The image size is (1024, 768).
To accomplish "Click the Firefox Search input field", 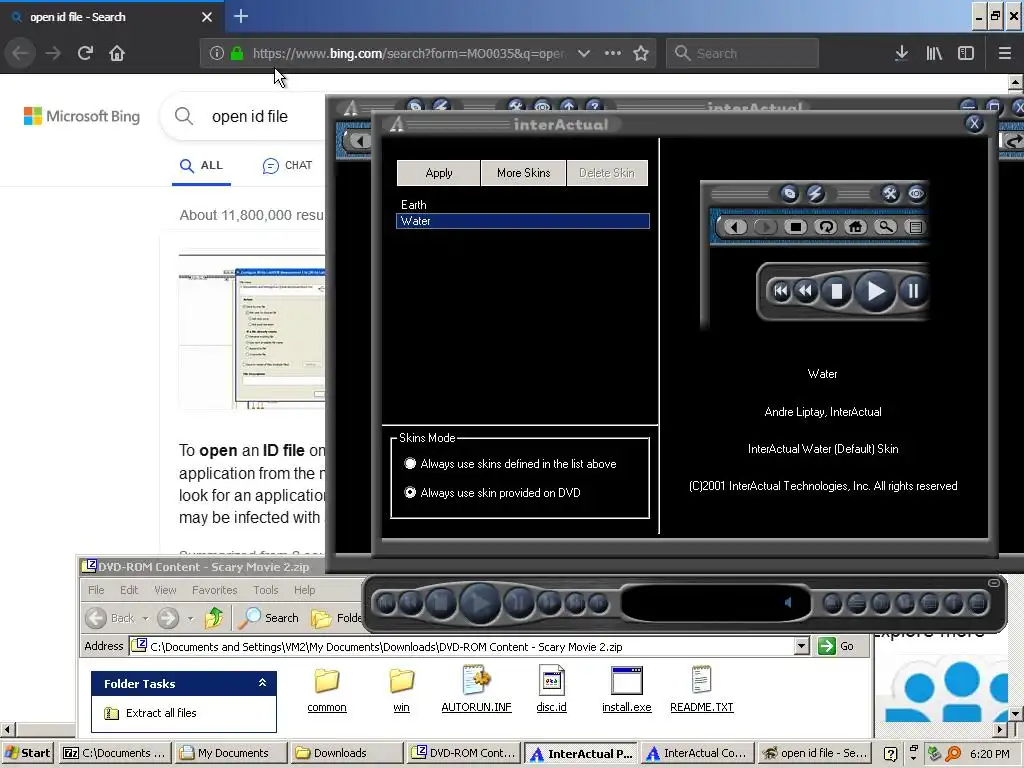I will tap(742, 53).
